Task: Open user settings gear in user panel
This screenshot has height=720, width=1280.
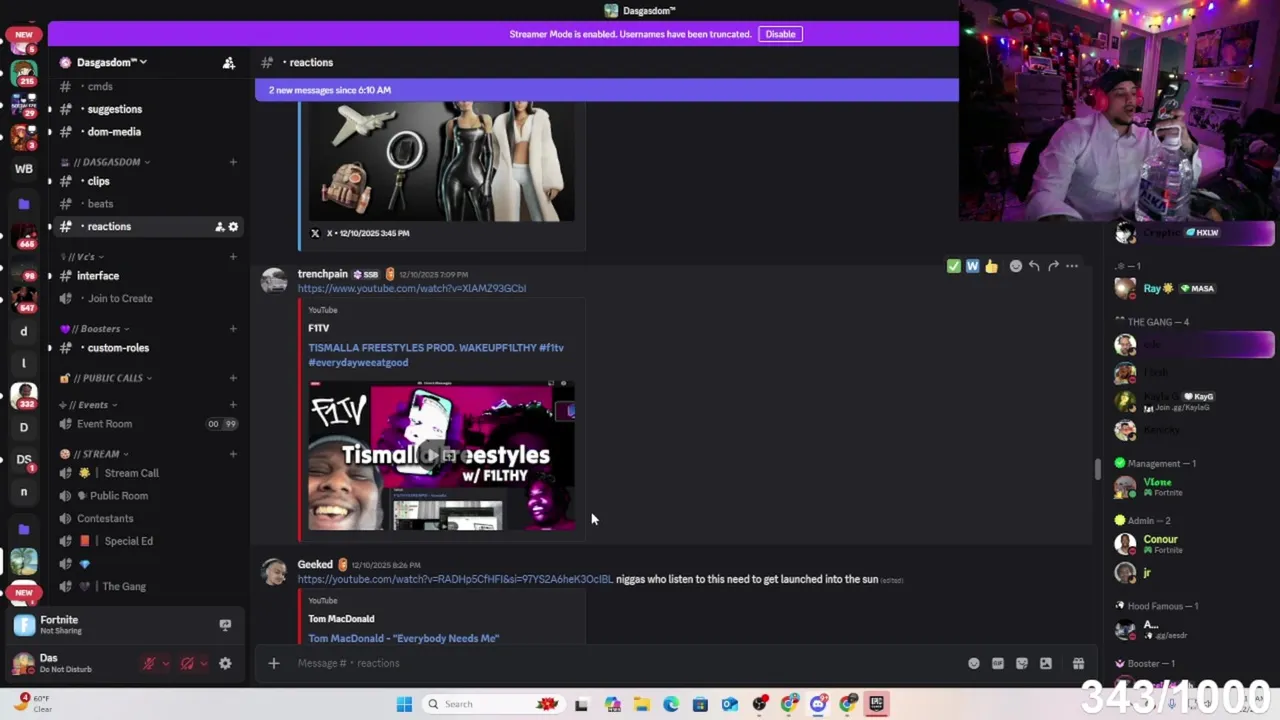Action: click(225, 663)
